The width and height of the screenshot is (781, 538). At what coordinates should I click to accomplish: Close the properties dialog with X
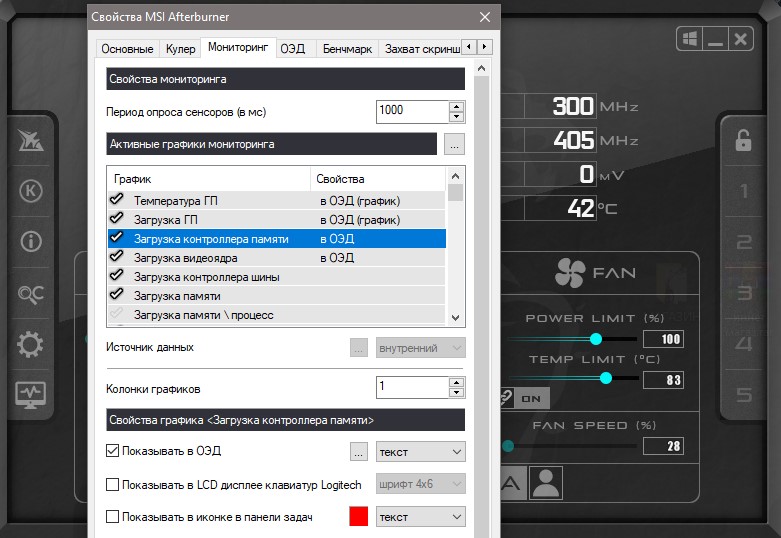[485, 17]
